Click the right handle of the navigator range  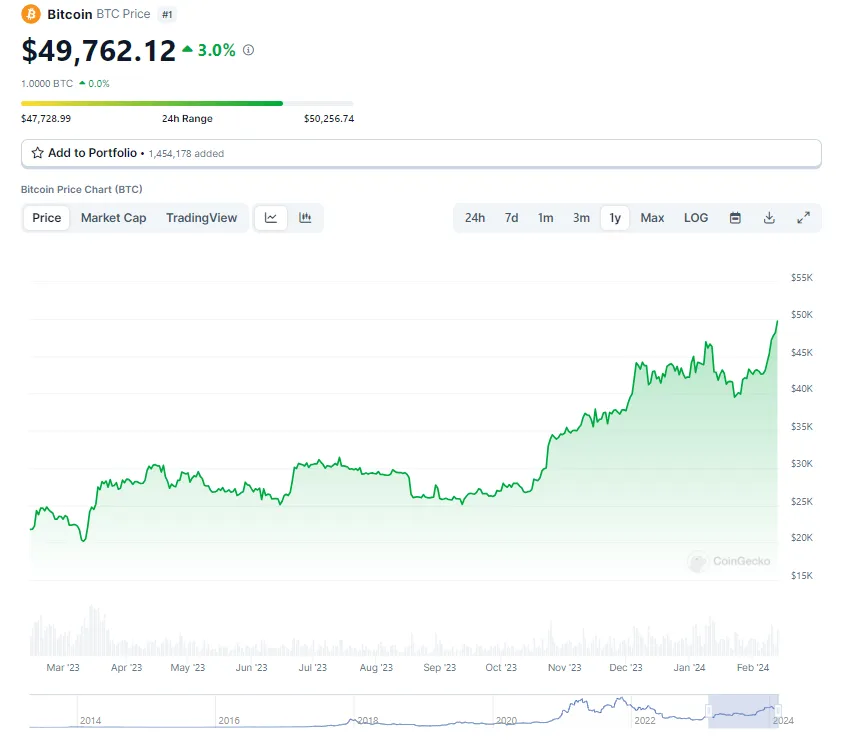(x=778, y=711)
